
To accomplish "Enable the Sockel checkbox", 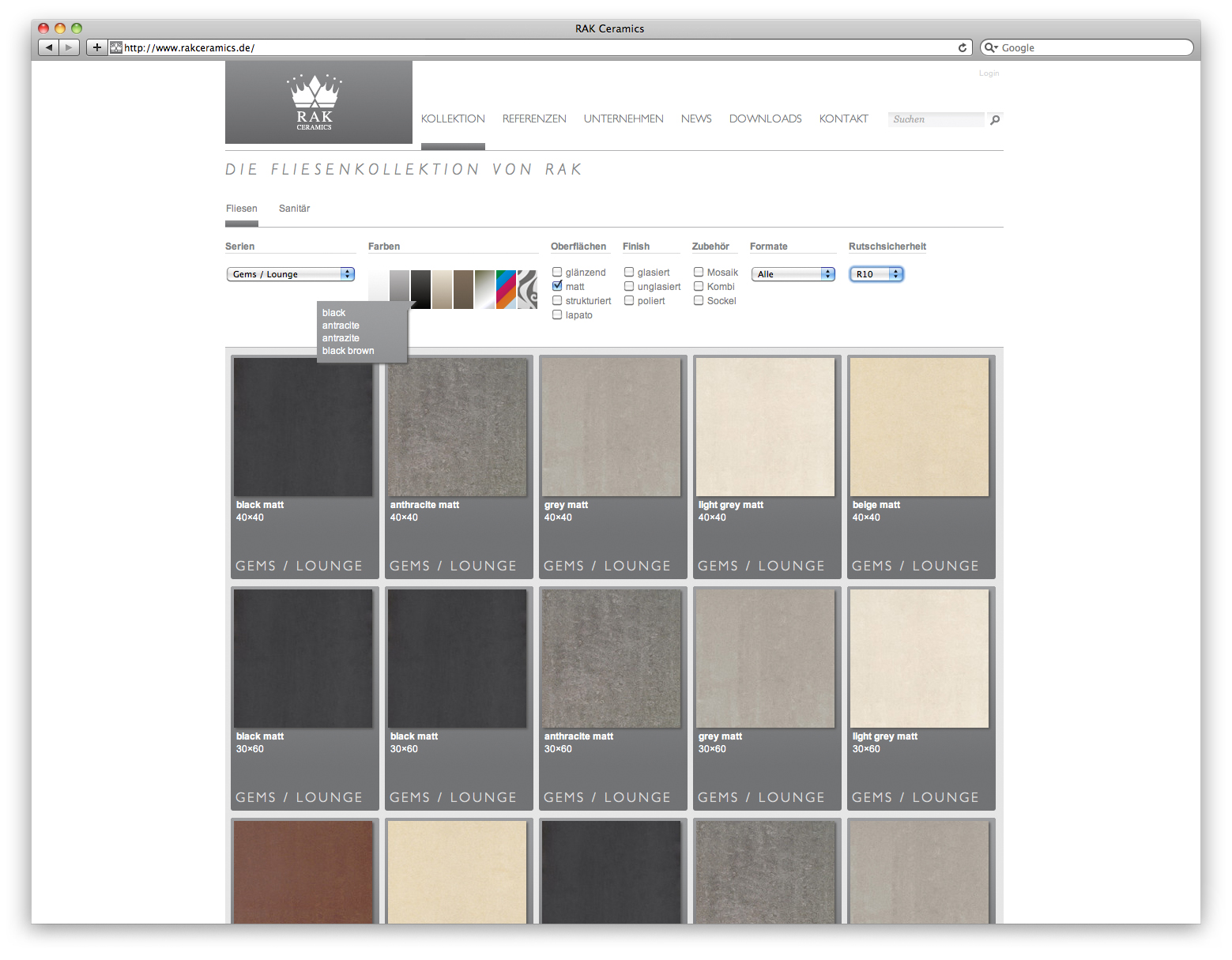I will click(x=699, y=300).
